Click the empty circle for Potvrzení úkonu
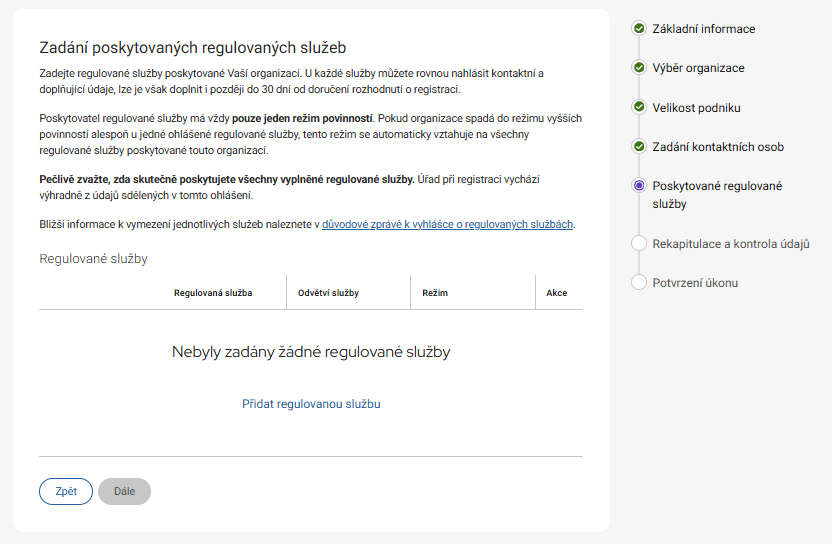Image resolution: width=832 pixels, height=544 pixels. coord(639,283)
